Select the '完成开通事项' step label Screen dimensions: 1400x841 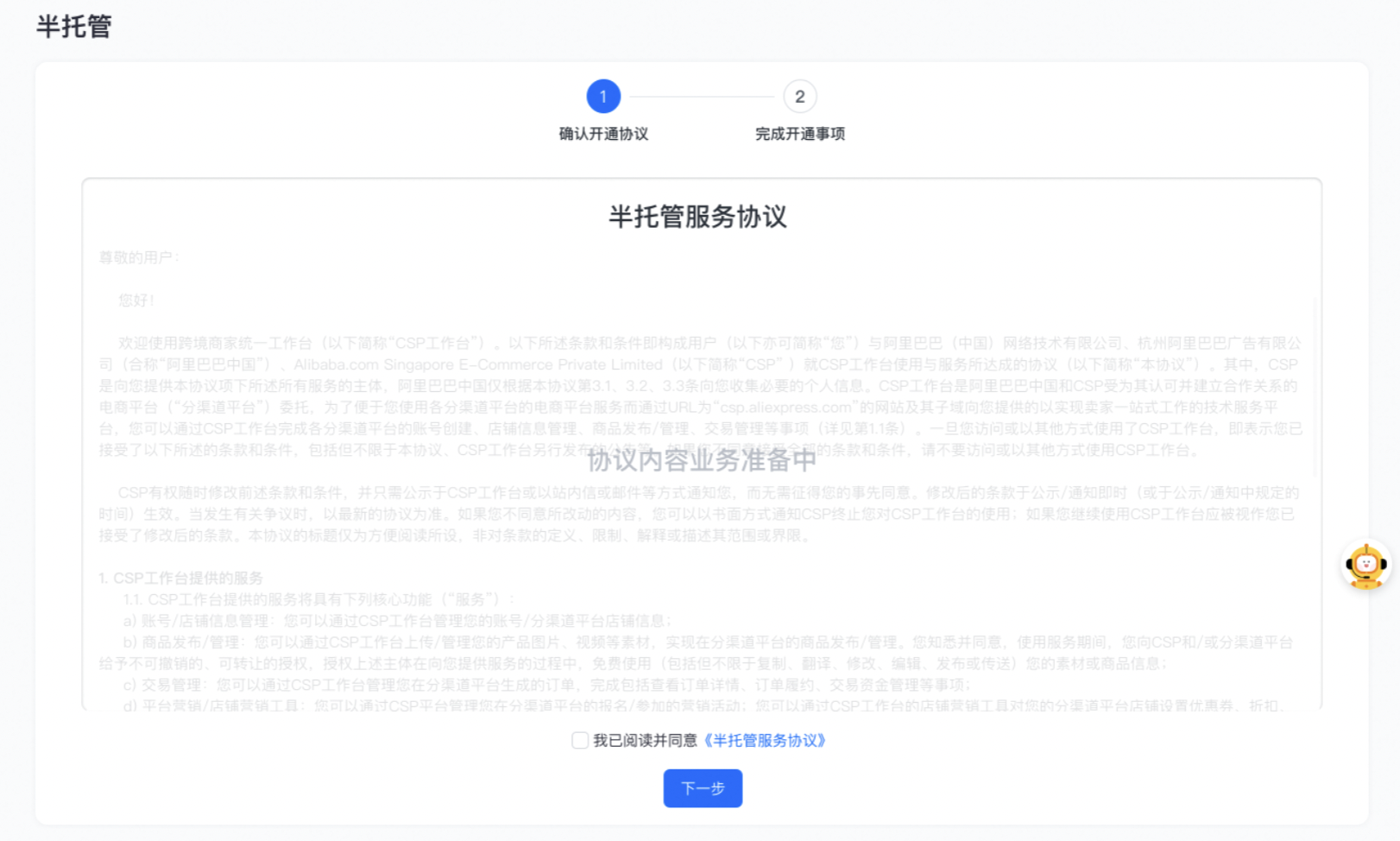click(x=799, y=134)
